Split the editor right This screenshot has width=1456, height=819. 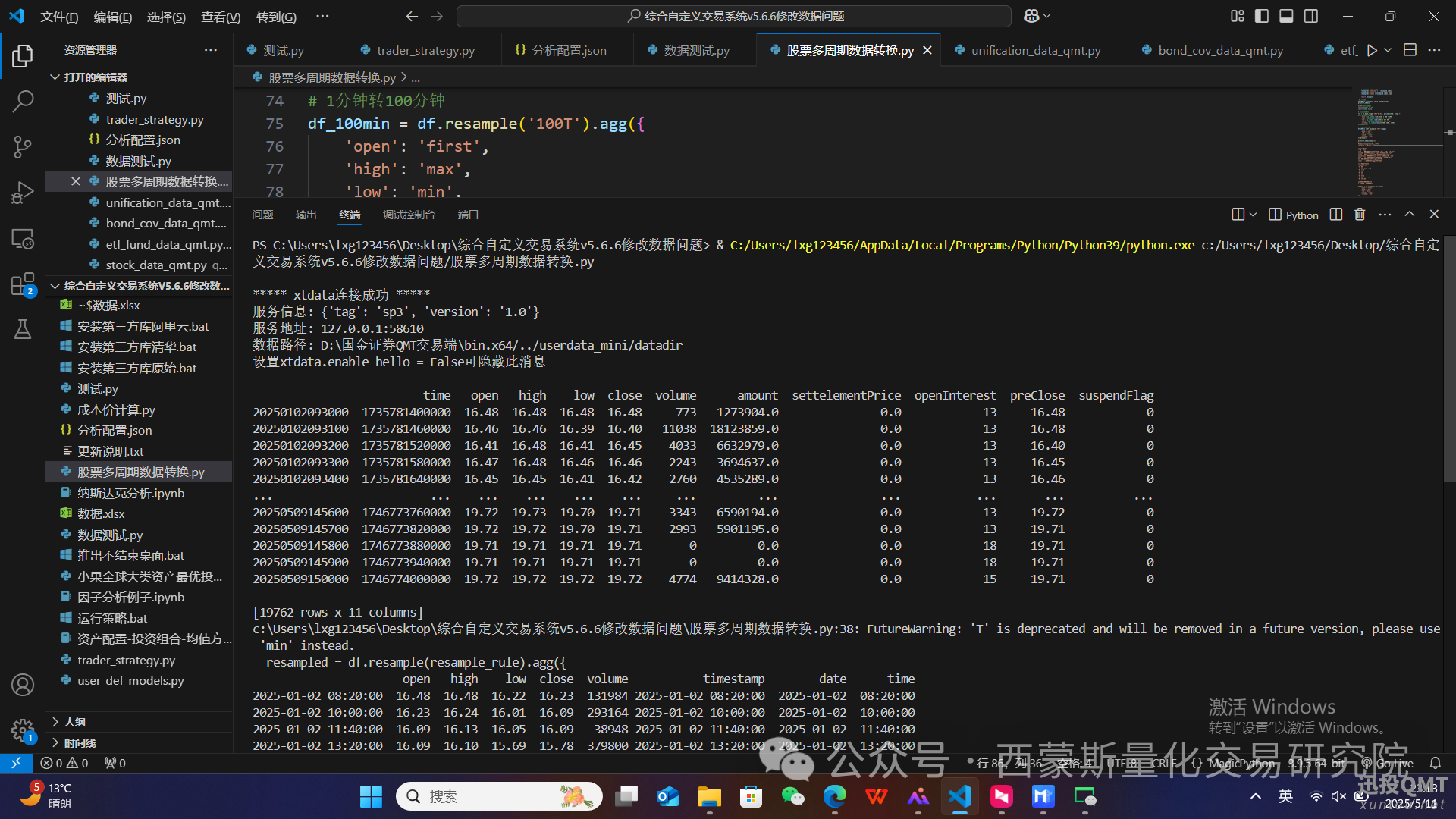click(1410, 50)
